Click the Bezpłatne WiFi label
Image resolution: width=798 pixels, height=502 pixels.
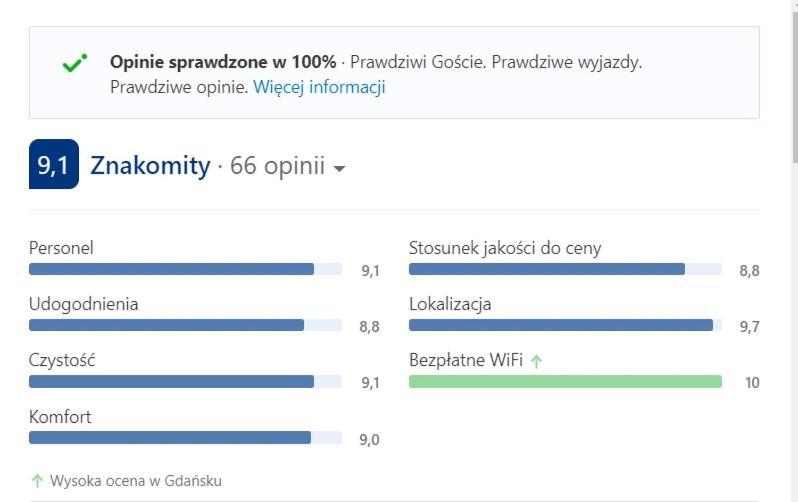click(466, 360)
